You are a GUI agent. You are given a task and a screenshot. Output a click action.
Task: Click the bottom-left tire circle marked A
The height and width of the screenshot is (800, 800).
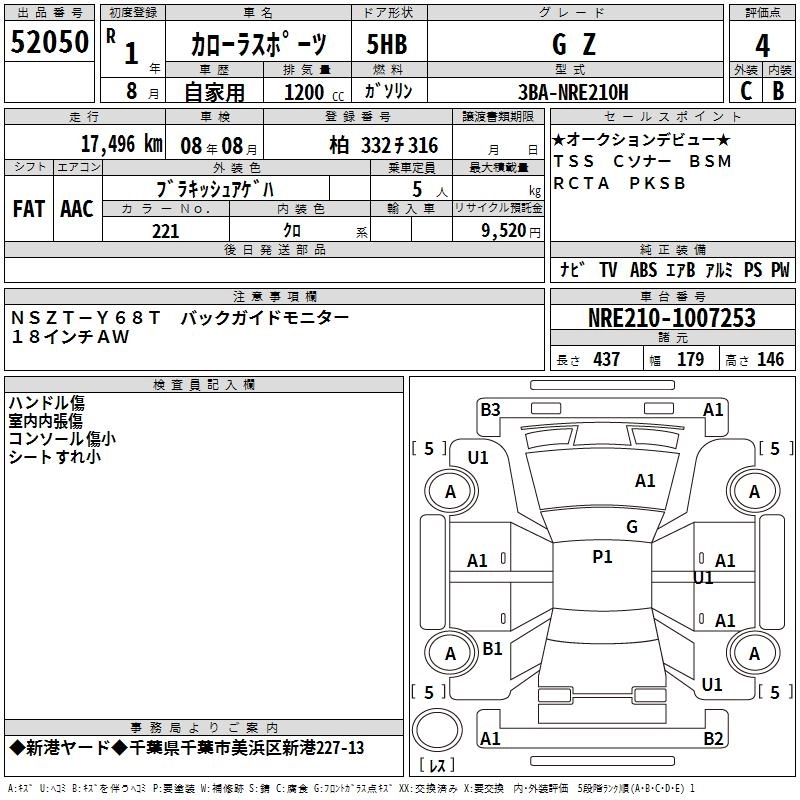click(450, 653)
